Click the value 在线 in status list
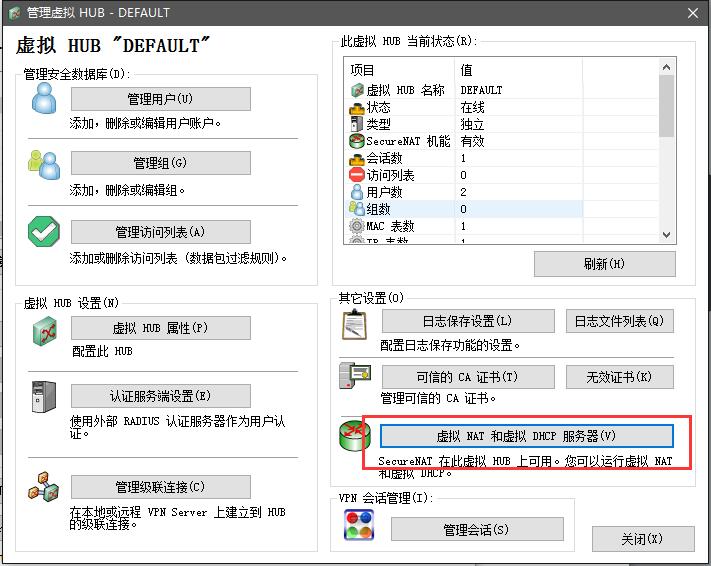The image size is (711, 566). click(472, 107)
